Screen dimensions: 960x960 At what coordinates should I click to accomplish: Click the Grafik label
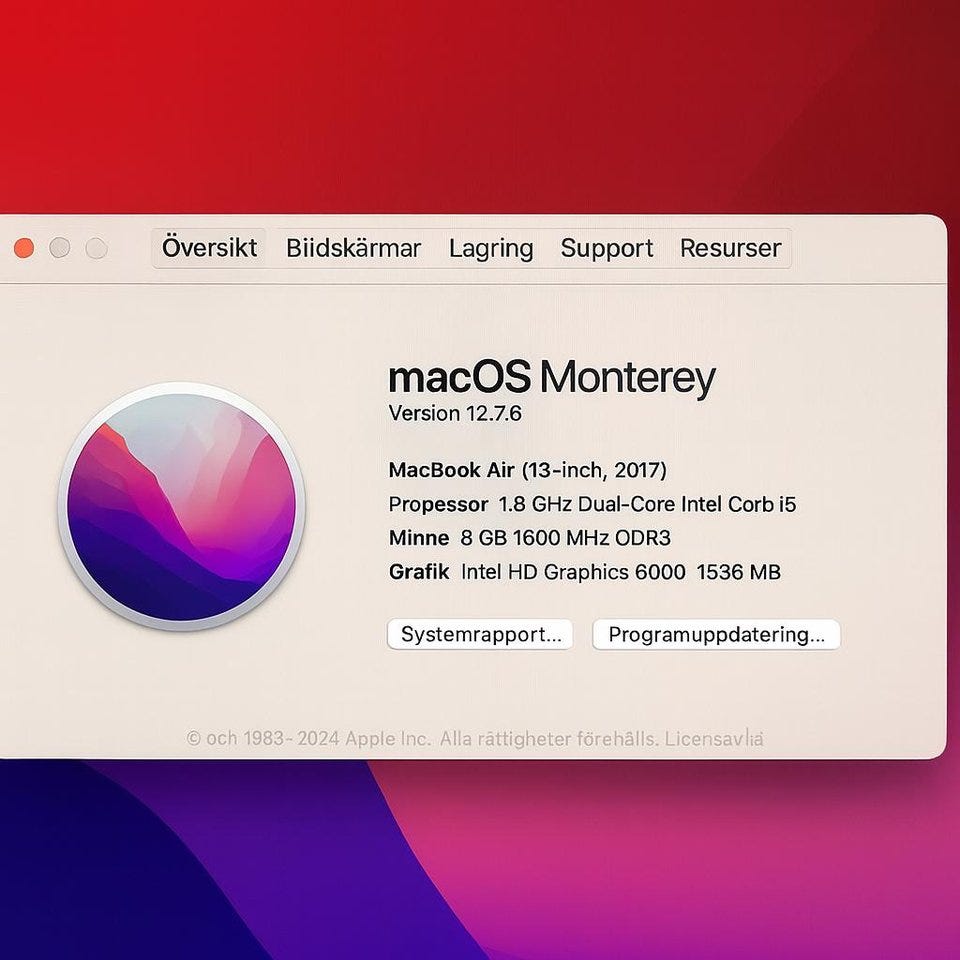pos(419,571)
